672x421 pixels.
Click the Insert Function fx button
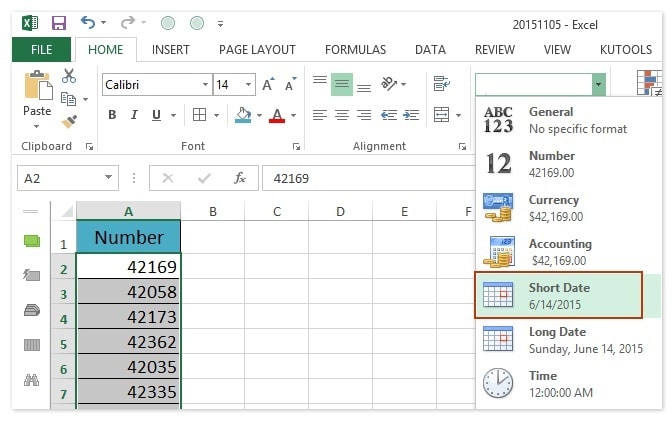[240, 178]
